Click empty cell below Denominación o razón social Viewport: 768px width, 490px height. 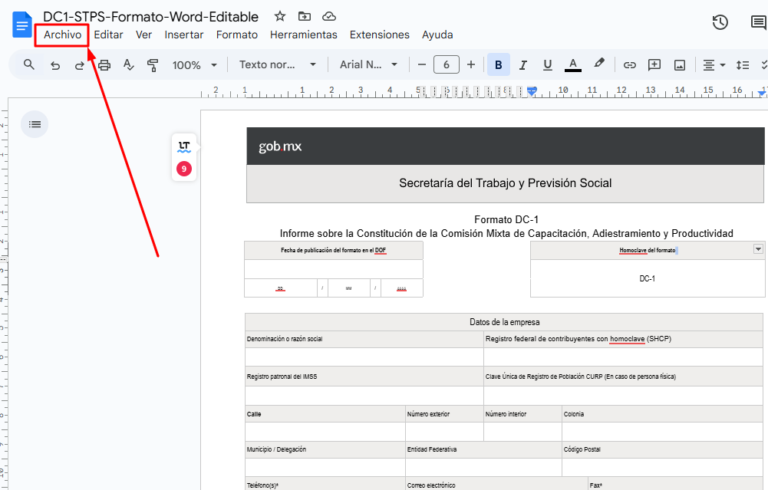coord(364,357)
